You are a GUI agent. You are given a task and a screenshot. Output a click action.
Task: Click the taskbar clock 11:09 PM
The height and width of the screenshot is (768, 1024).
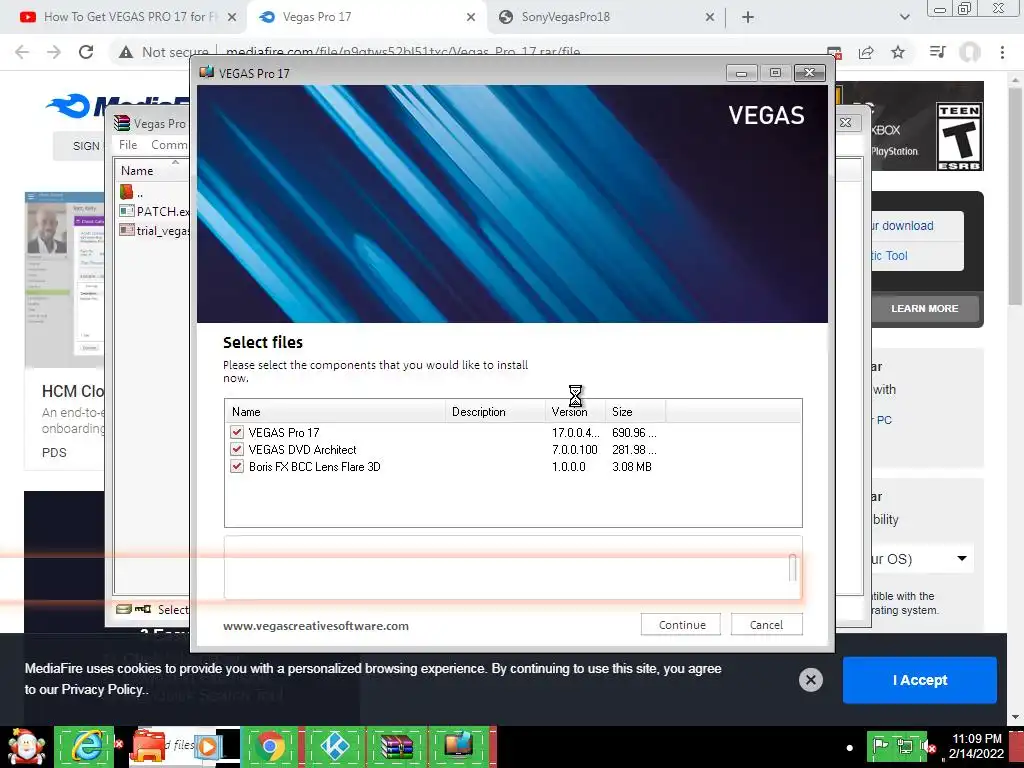point(976,739)
